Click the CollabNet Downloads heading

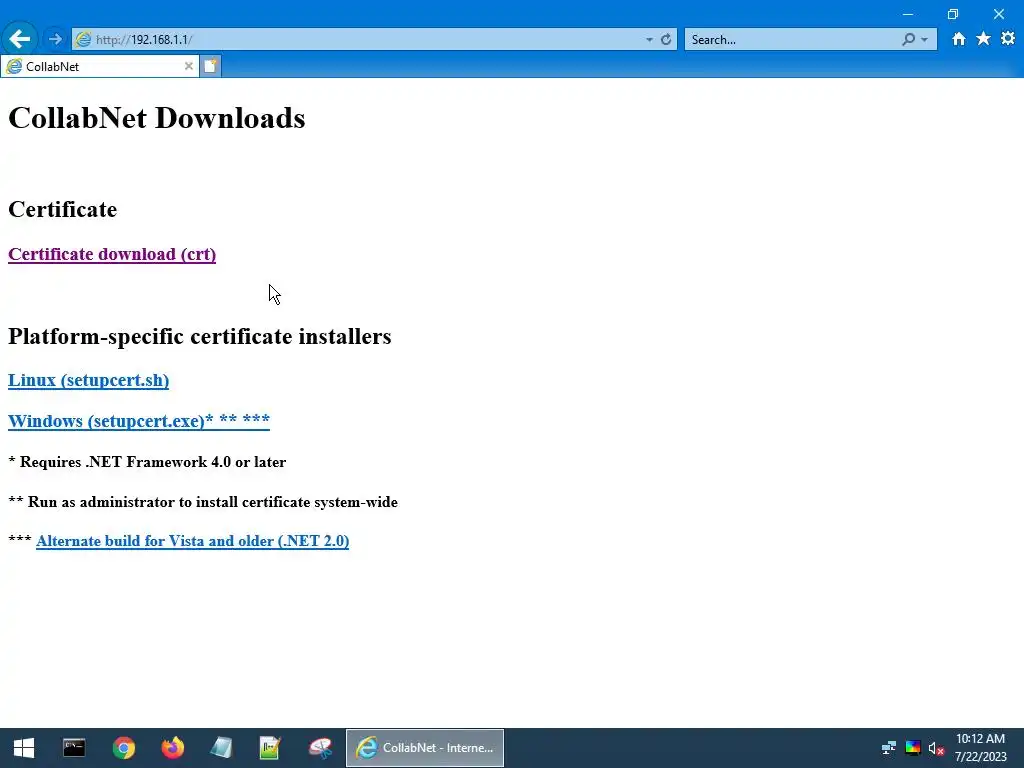tap(157, 118)
